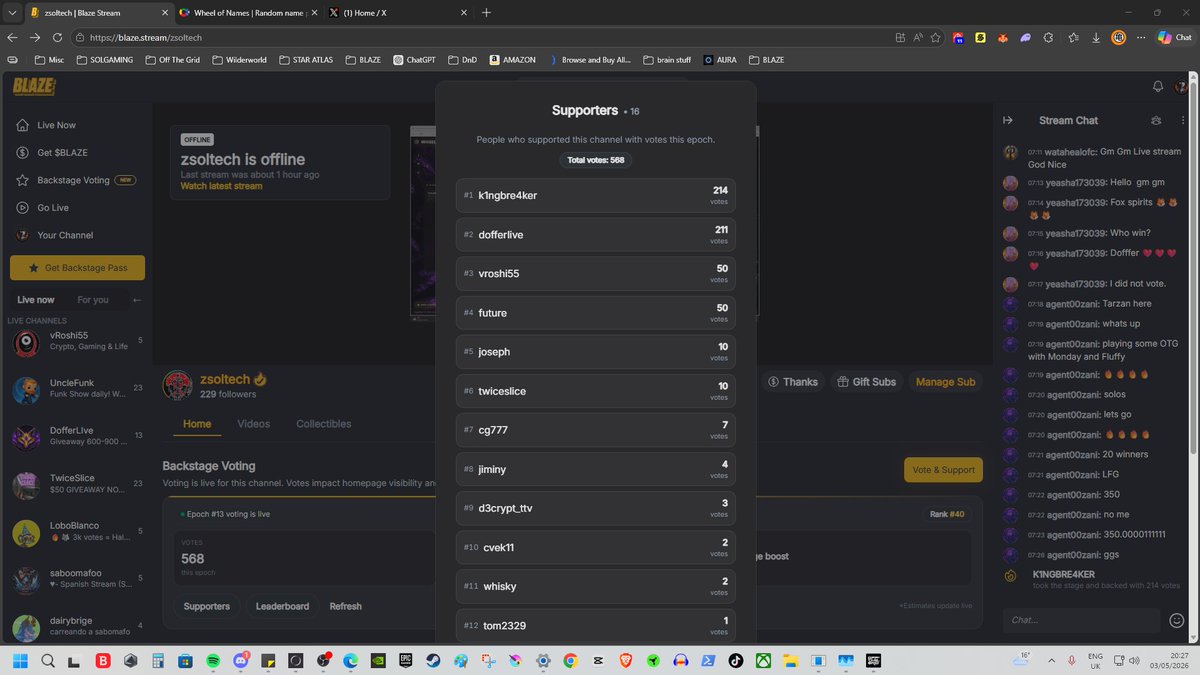
Task: Open the emoji picker in chat
Action: [x=1177, y=620]
